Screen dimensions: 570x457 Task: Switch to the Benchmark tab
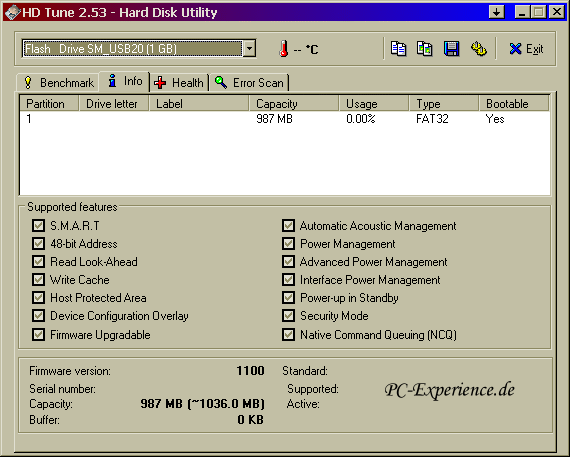[58, 83]
